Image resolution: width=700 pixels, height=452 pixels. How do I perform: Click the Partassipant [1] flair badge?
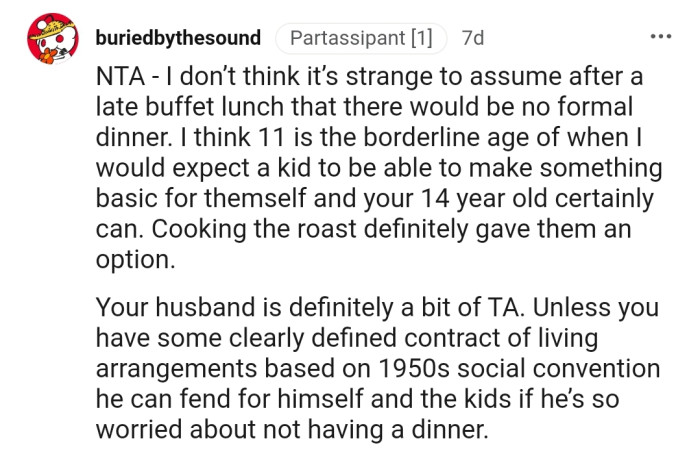coord(360,38)
